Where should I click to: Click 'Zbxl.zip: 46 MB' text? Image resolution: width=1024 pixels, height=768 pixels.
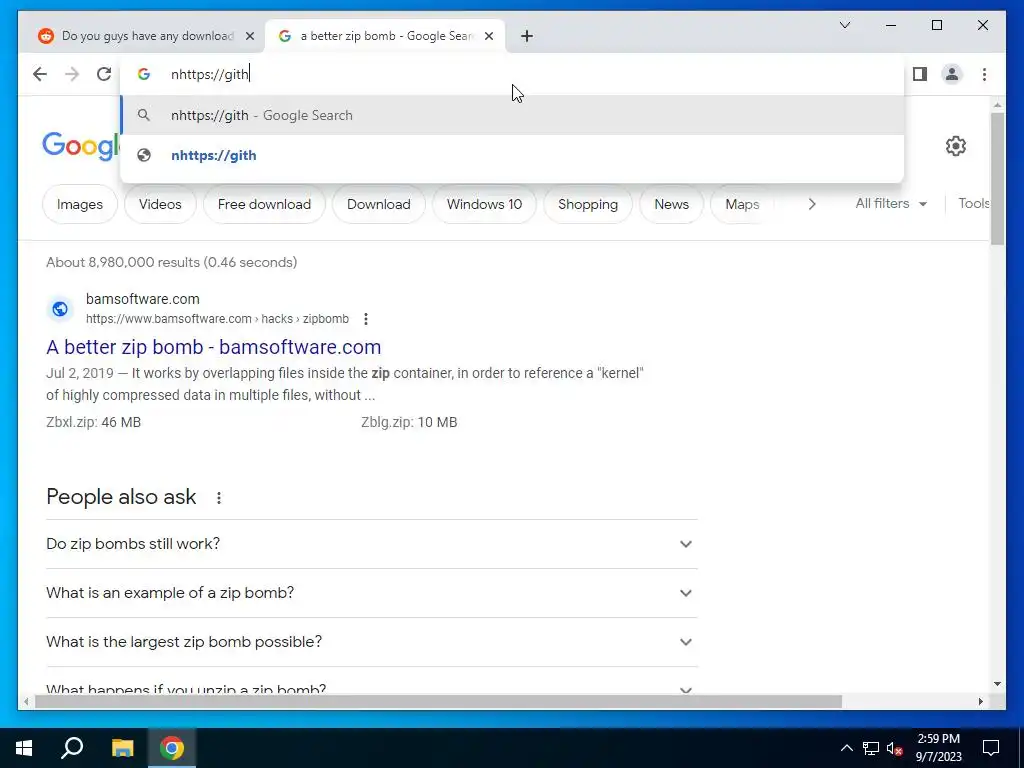pos(93,423)
